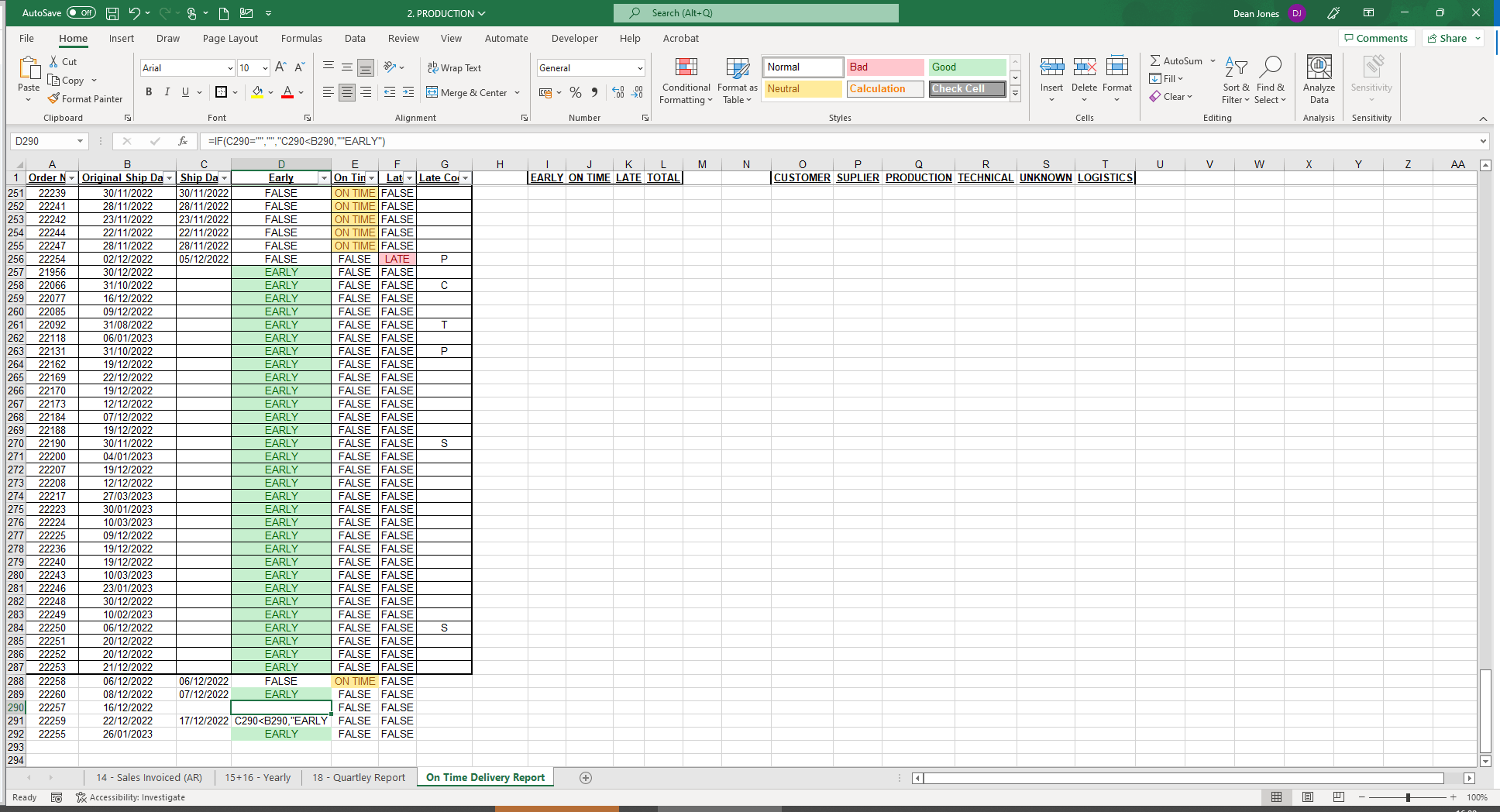Apply Comma Style format
Screen dimensions: 1500x812
(x=594, y=92)
